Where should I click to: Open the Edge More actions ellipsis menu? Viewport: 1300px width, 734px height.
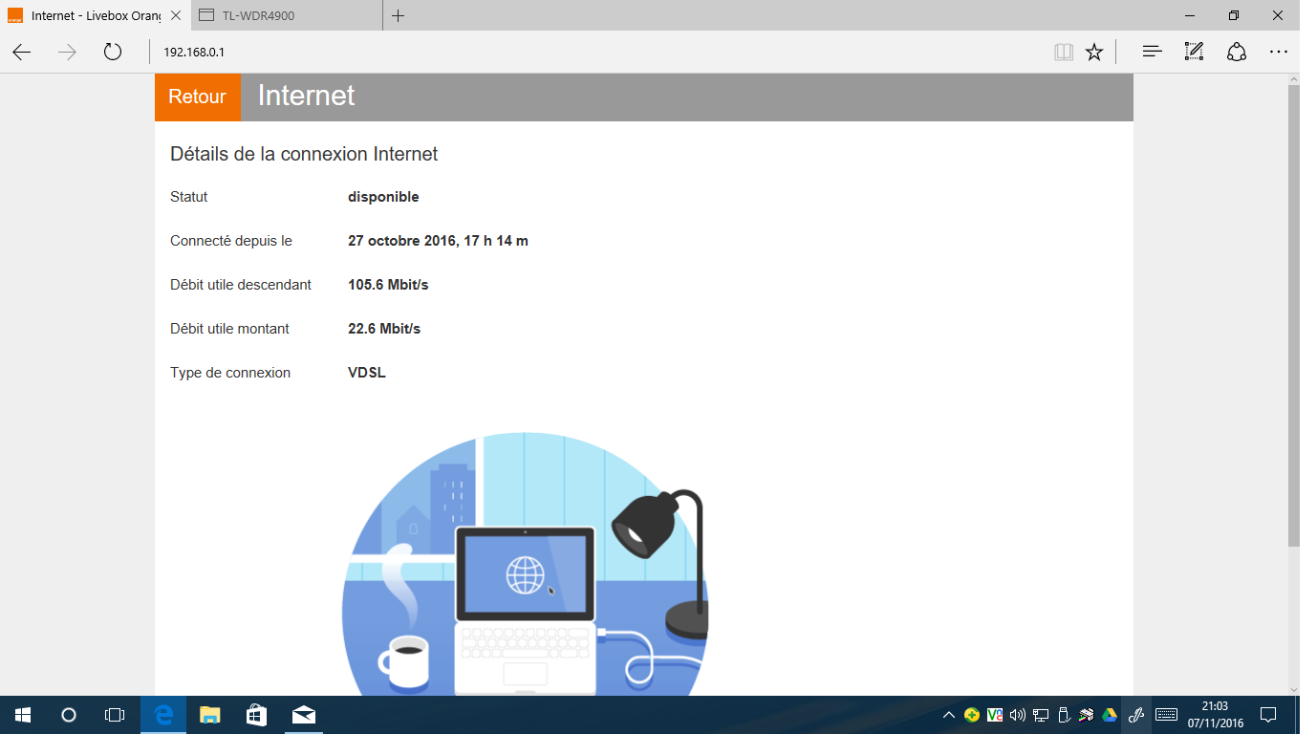pyautogui.click(x=1278, y=52)
